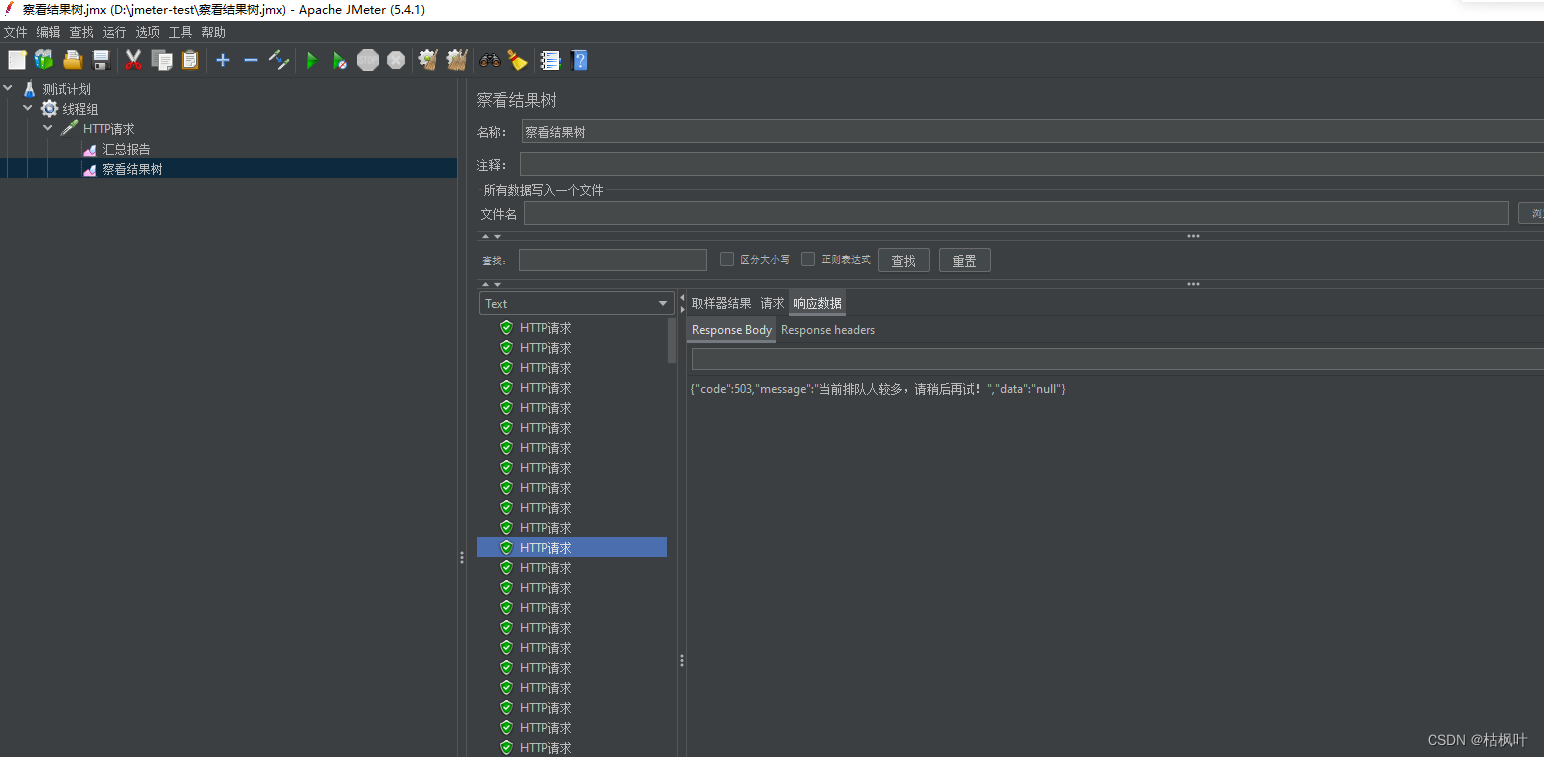
Task: Click the Save test plan floppy icon
Action: (x=101, y=61)
